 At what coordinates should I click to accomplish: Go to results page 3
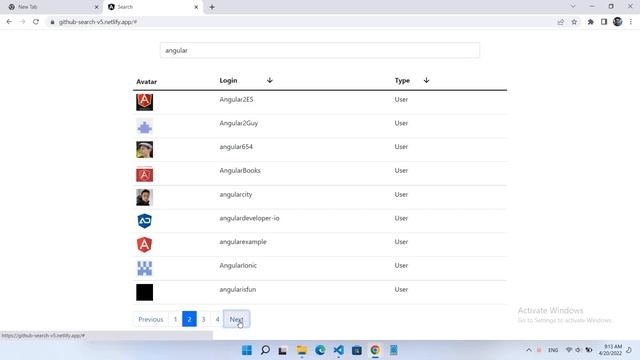tap(203, 319)
